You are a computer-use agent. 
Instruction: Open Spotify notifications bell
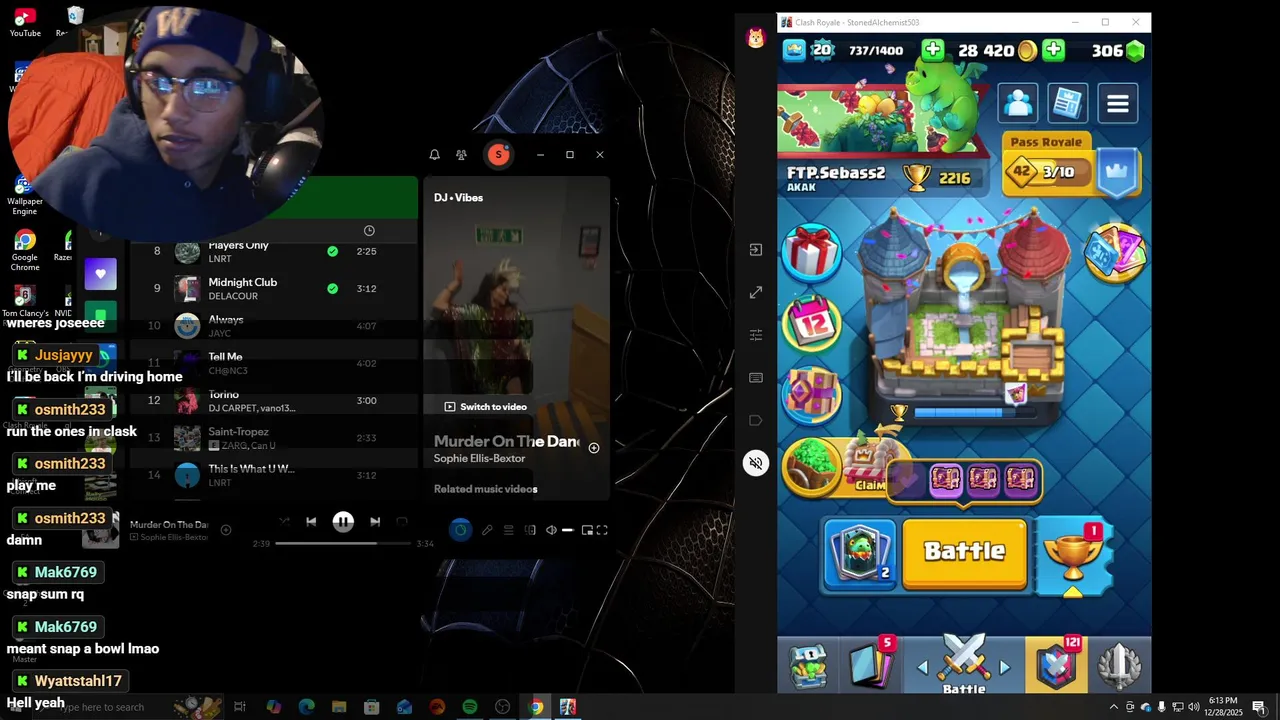coord(434,155)
